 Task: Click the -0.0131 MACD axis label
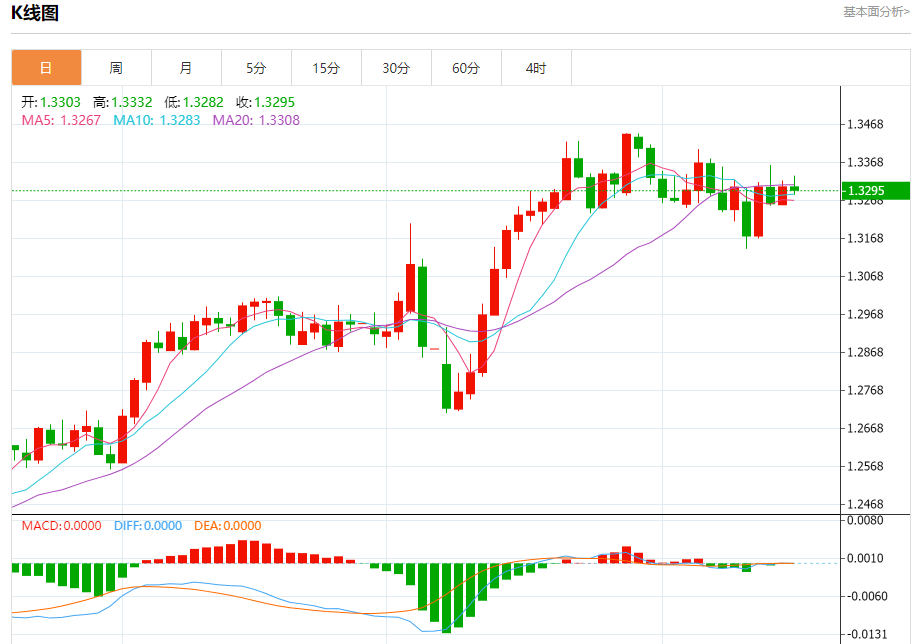(x=865, y=635)
